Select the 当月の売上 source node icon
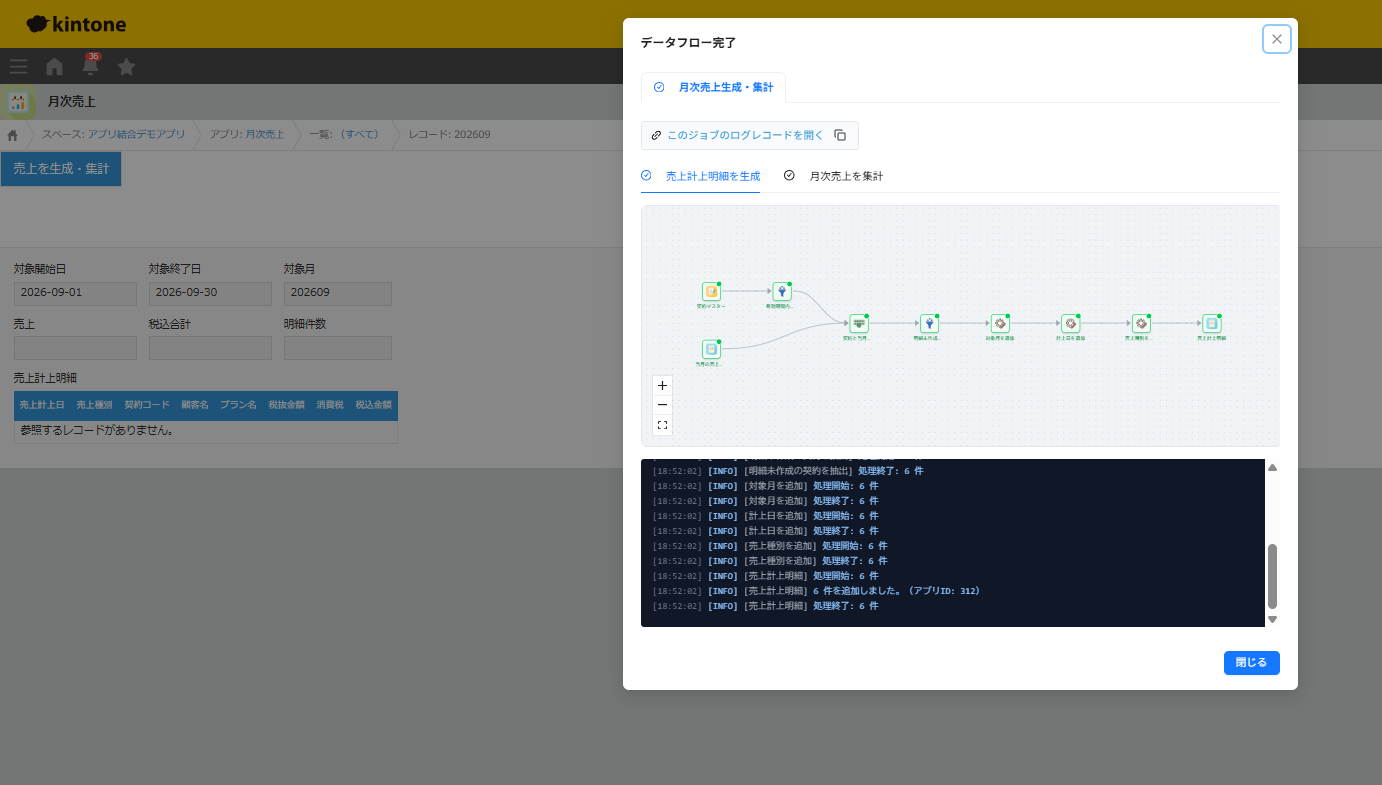The width and height of the screenshot is (1382, 785). click(711, 349)
